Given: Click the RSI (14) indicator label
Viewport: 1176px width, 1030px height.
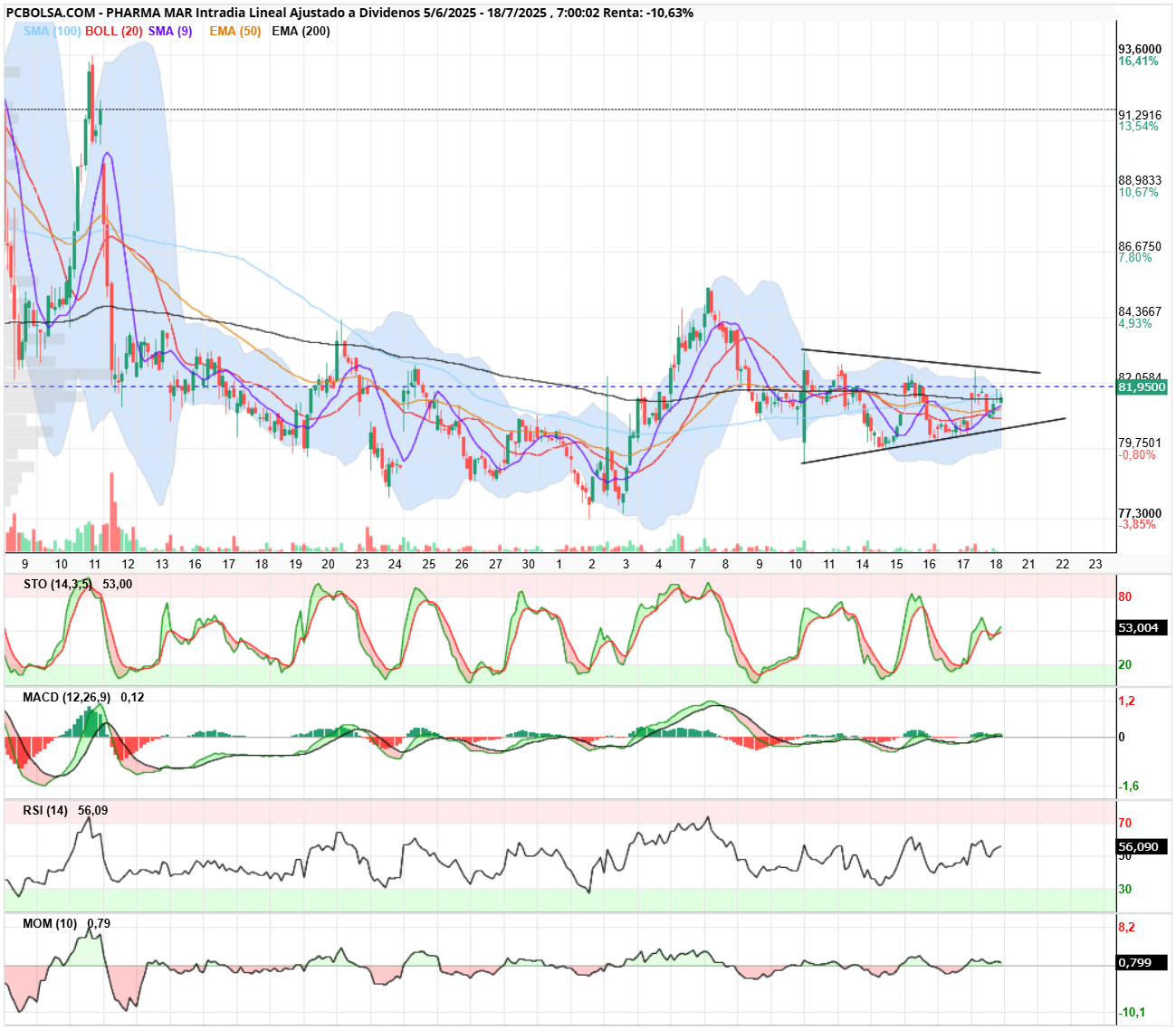Looking at the screenshot, I should tap(45, 810).
